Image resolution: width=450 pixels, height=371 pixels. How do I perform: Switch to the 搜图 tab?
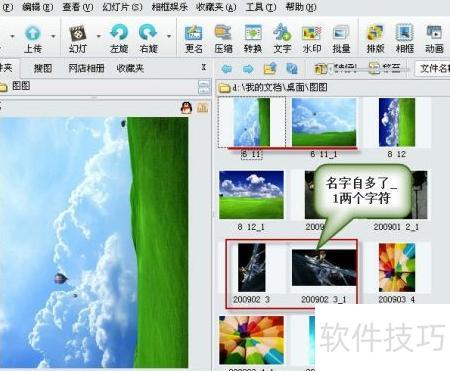(x=43, y=68)
